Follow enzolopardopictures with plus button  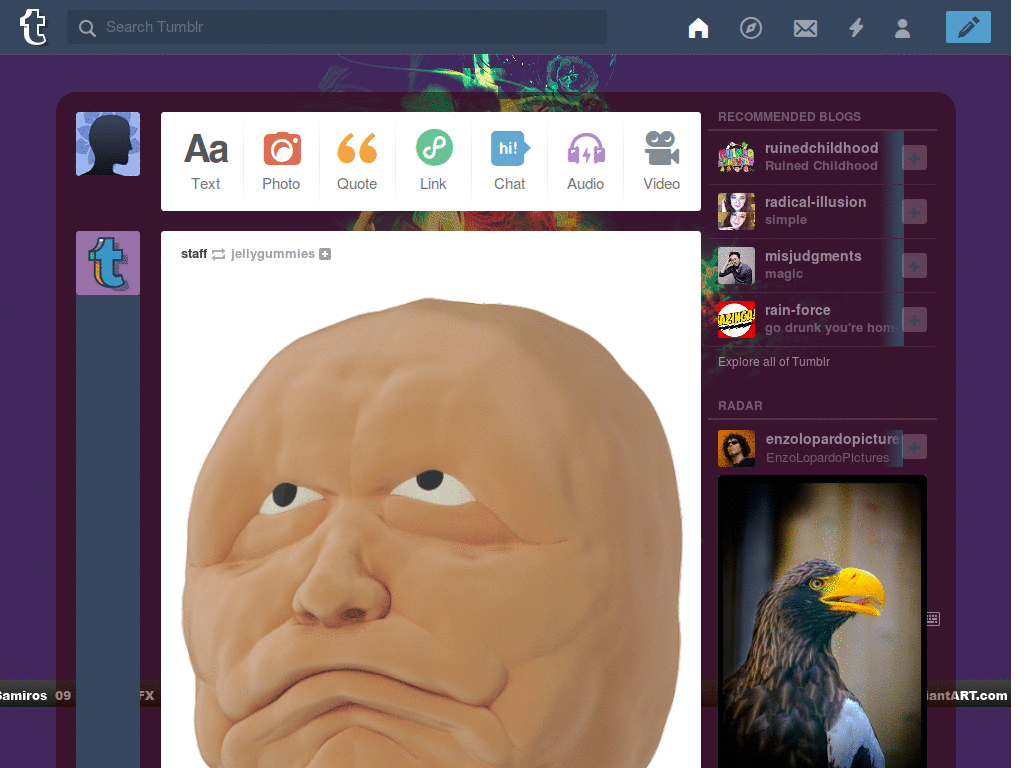[914, 447]
